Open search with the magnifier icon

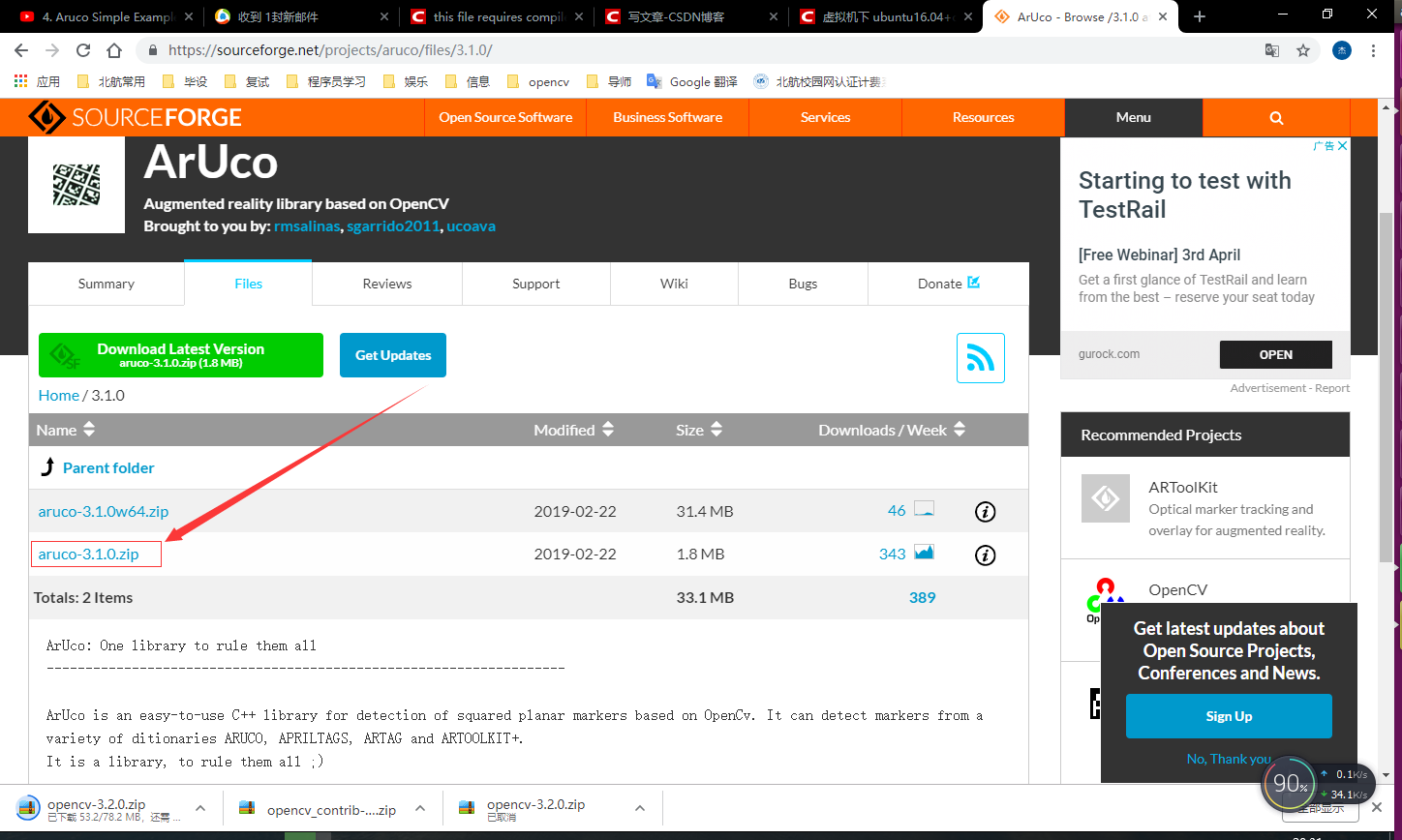(x=1275, y=117)
